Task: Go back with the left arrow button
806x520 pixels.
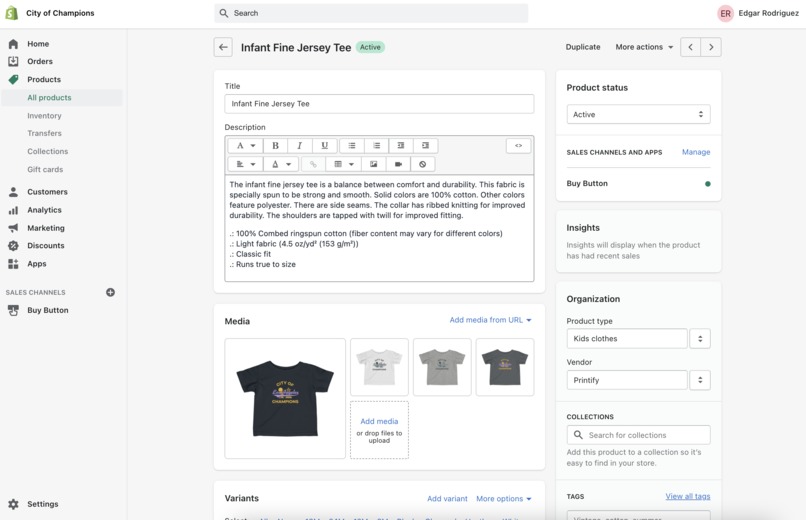Action: click(223, 47)
